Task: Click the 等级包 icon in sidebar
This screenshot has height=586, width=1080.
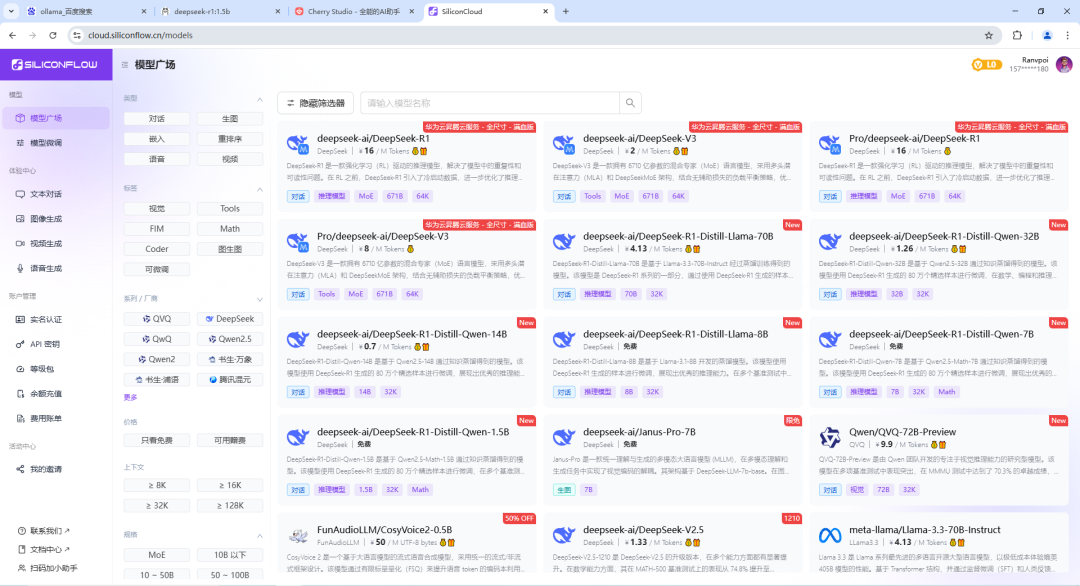Action: [20, 369]
